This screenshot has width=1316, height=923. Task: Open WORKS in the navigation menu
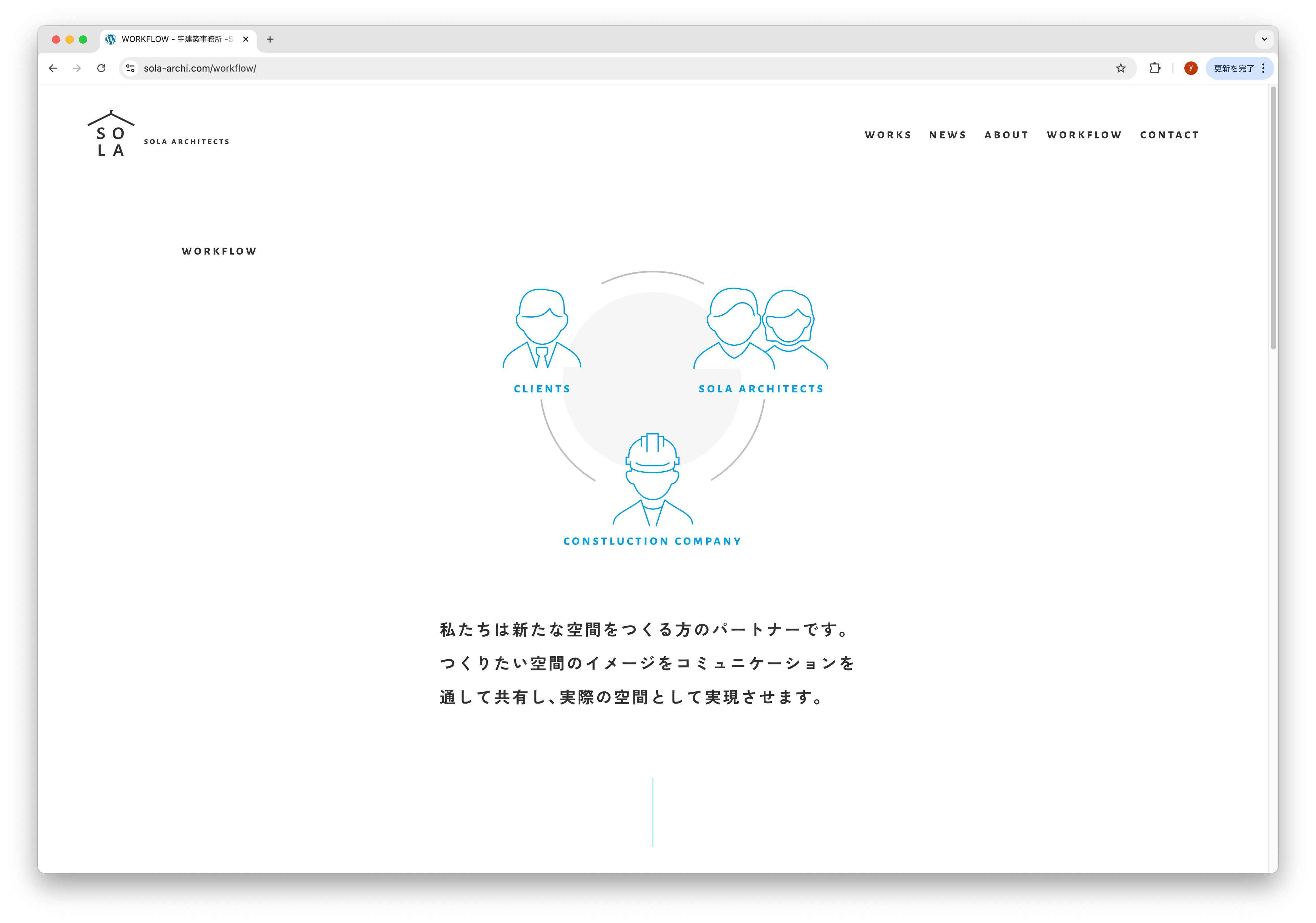(888, 135)
